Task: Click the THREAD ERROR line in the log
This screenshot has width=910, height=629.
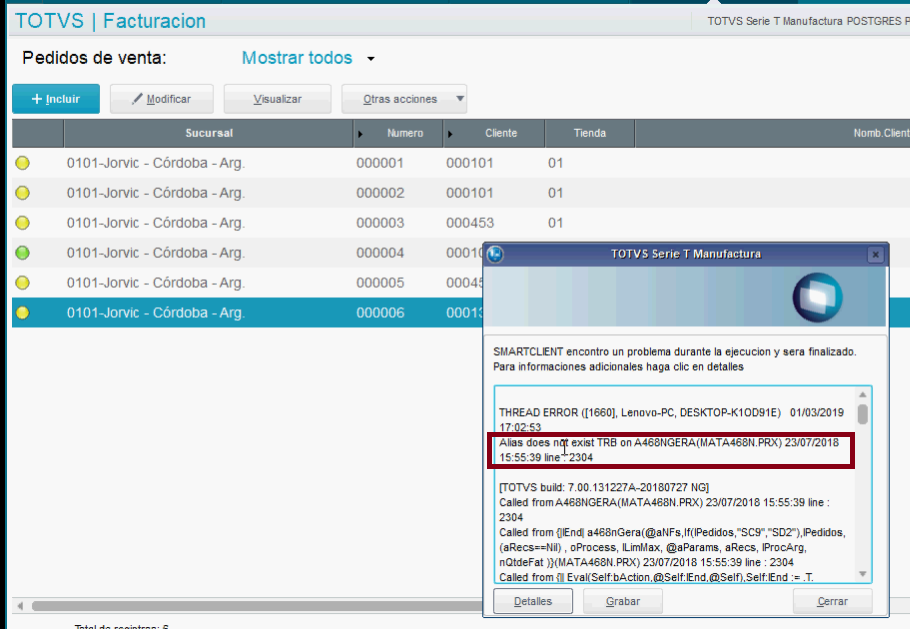Action: coord(671,420)
